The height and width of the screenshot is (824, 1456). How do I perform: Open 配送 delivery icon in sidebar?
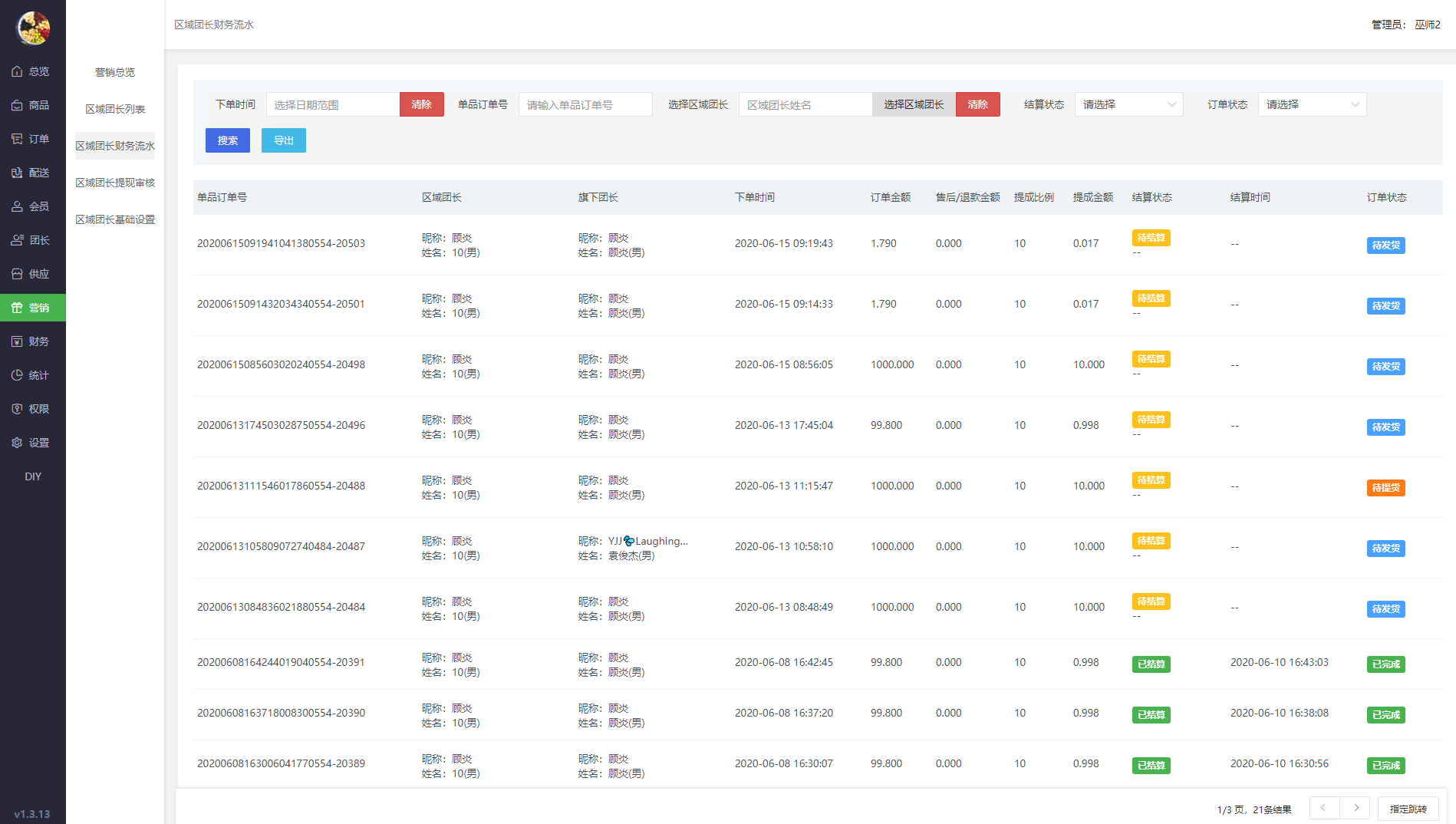(x=17, y=173)
